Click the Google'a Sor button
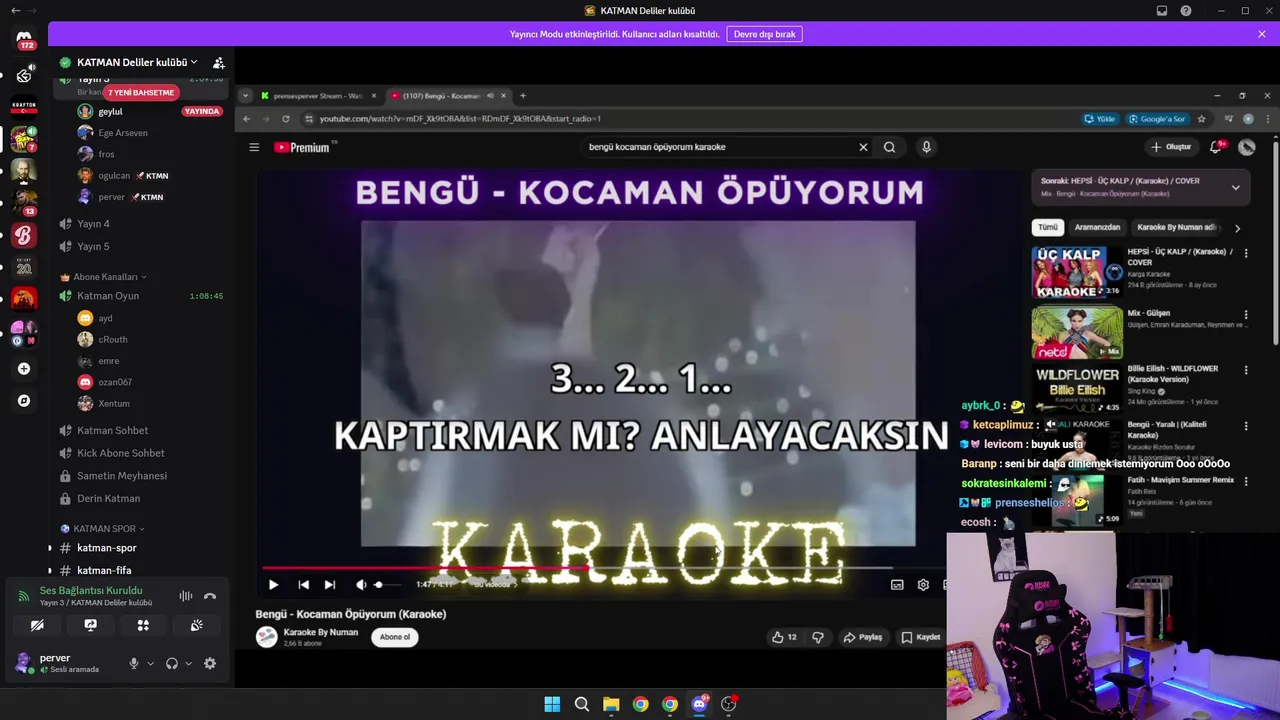Viewport: 1280px width, 720px height. pos(1158,119)
